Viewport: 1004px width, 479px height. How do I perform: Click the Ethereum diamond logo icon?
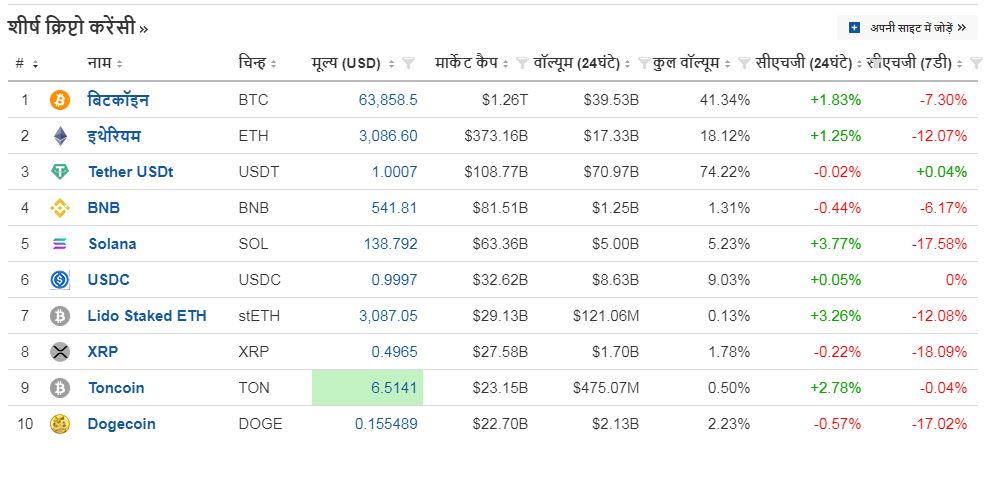coord(60,136)
